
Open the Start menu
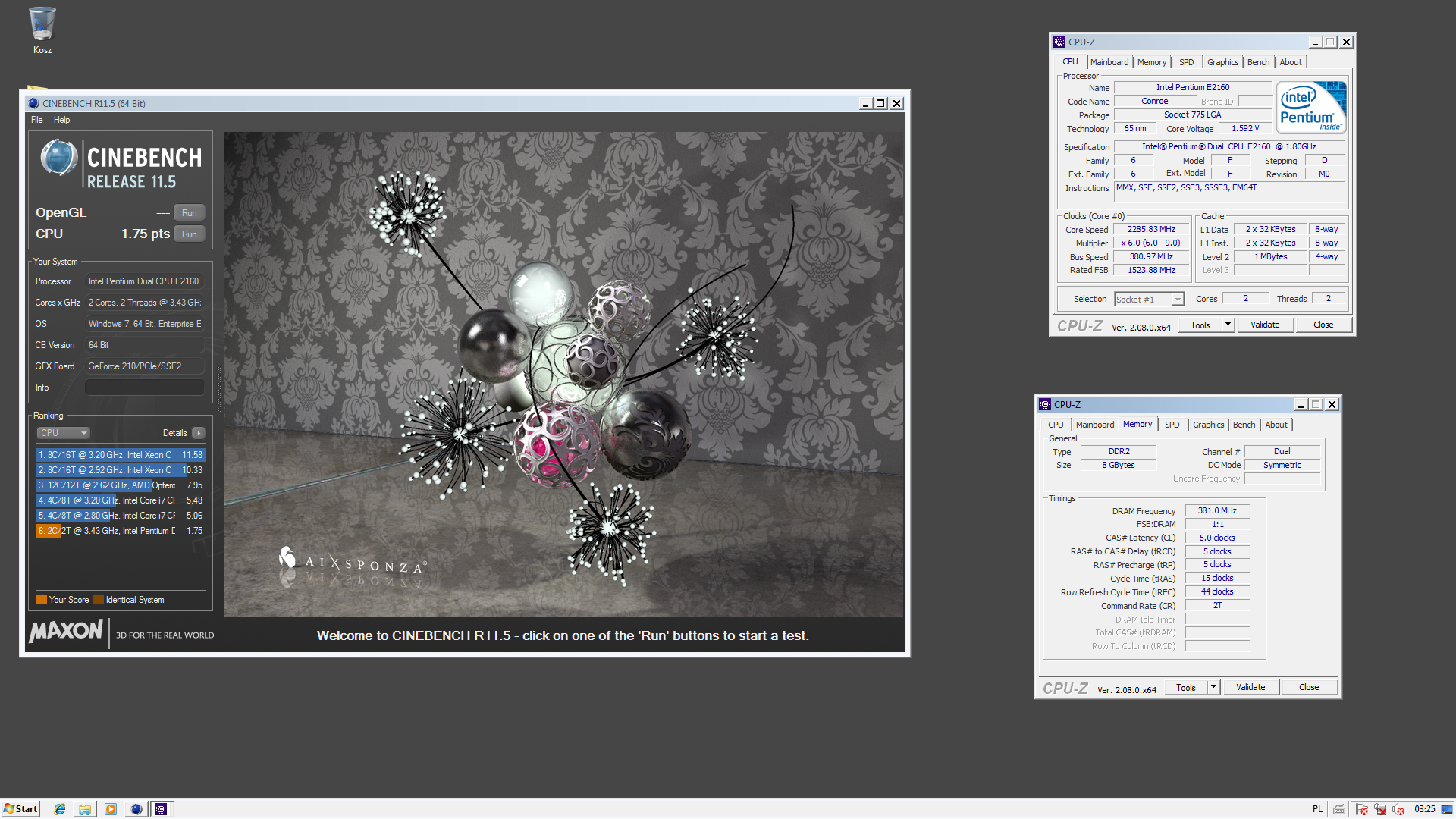coord(20,809)
